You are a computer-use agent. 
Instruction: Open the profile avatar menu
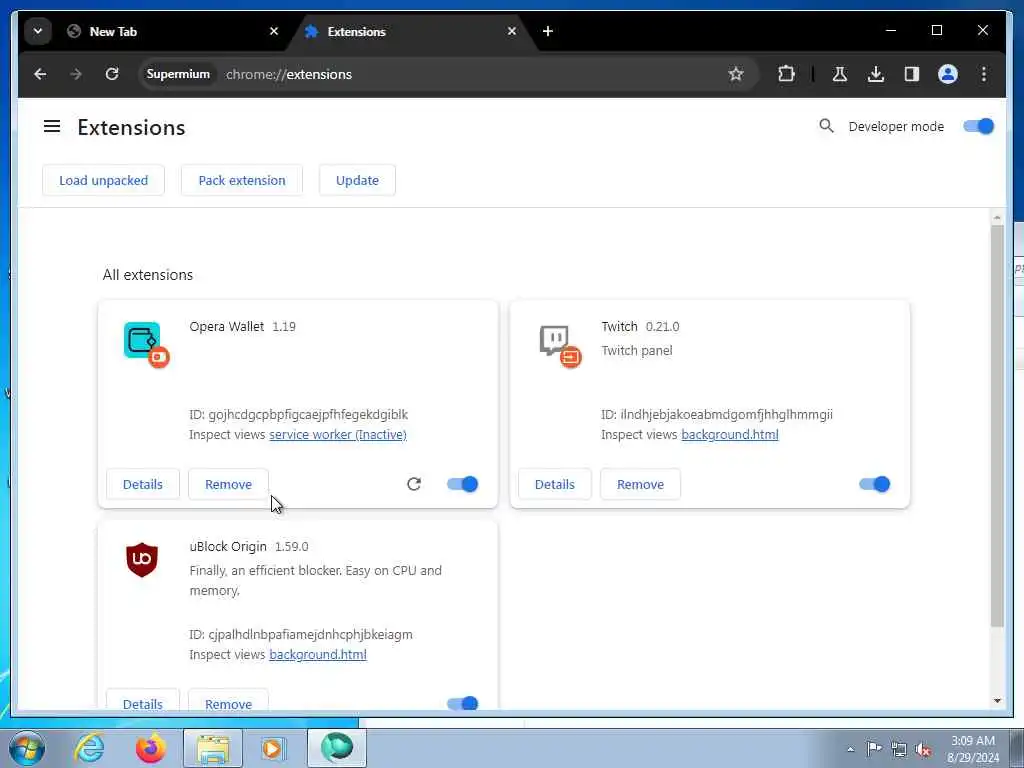[948, 74]
